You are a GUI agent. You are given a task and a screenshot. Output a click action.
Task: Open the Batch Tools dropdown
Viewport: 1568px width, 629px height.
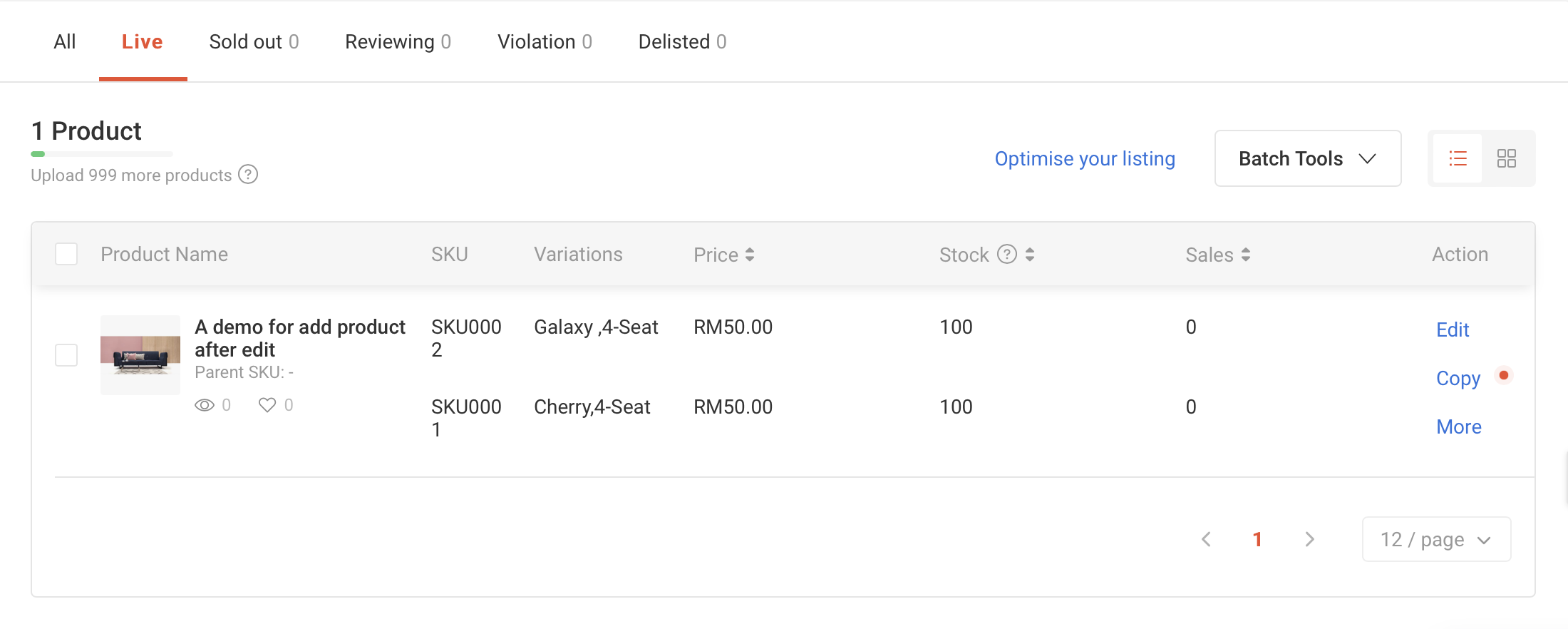pos(1307,158)
